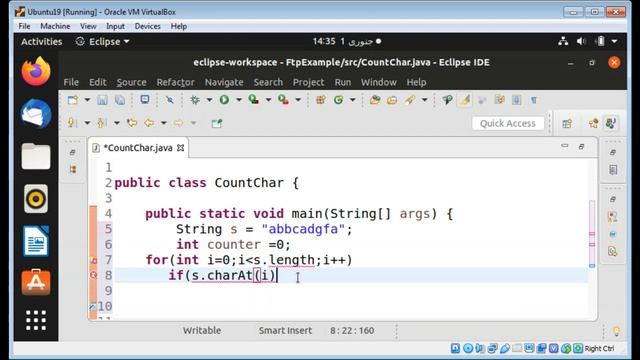Open LibreOffice Writer from the dock
The image size is (640, 360).
36,241
